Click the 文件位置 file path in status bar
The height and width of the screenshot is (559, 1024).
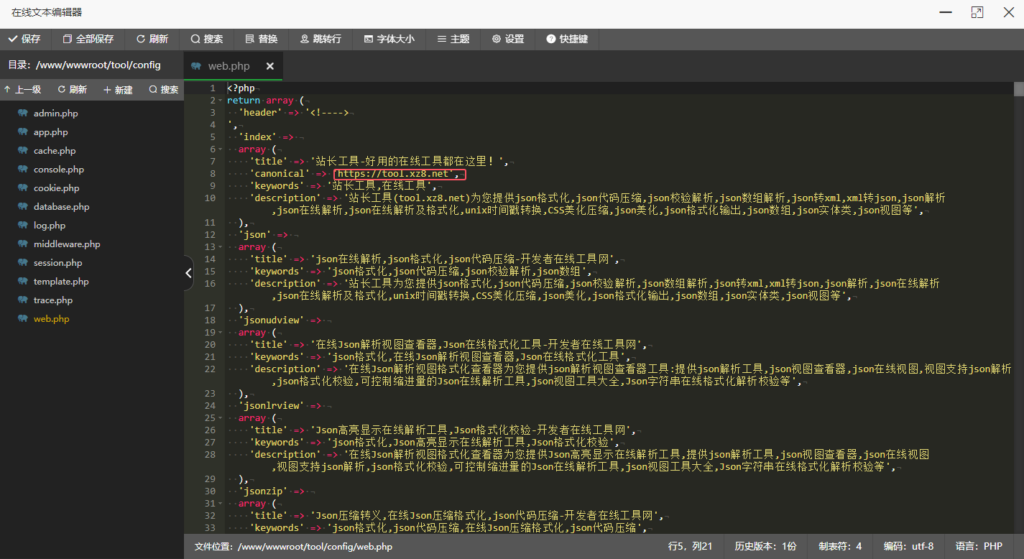click(293, 547)
